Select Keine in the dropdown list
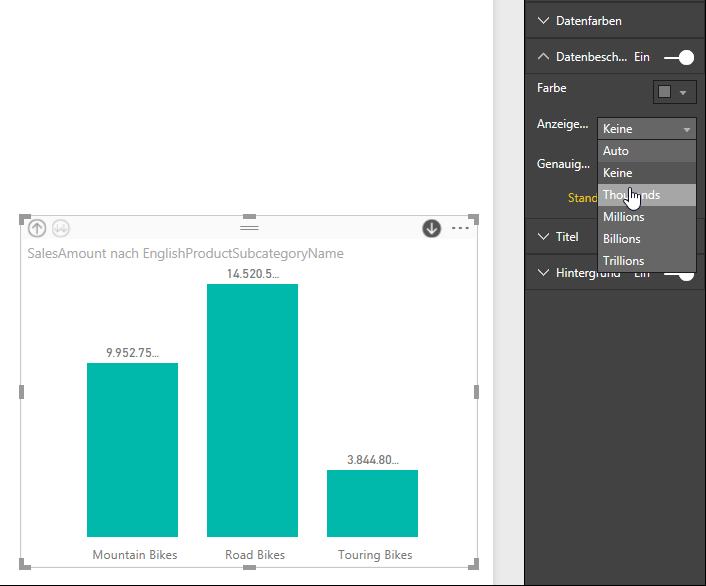Image resolution: width=706 pixels, height=586 pixels. pos(647,173)
